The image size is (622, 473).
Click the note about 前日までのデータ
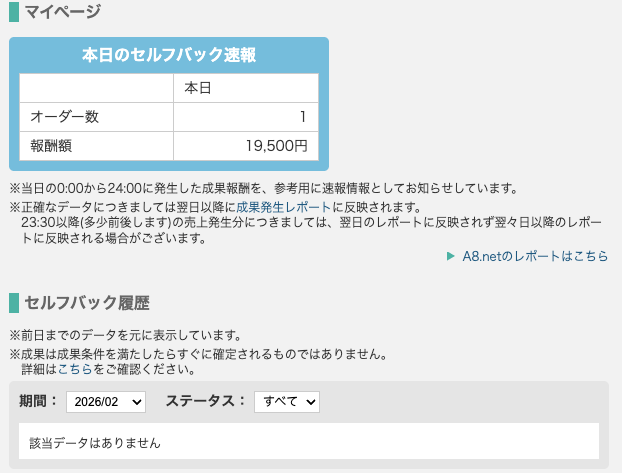coord(125,334)
